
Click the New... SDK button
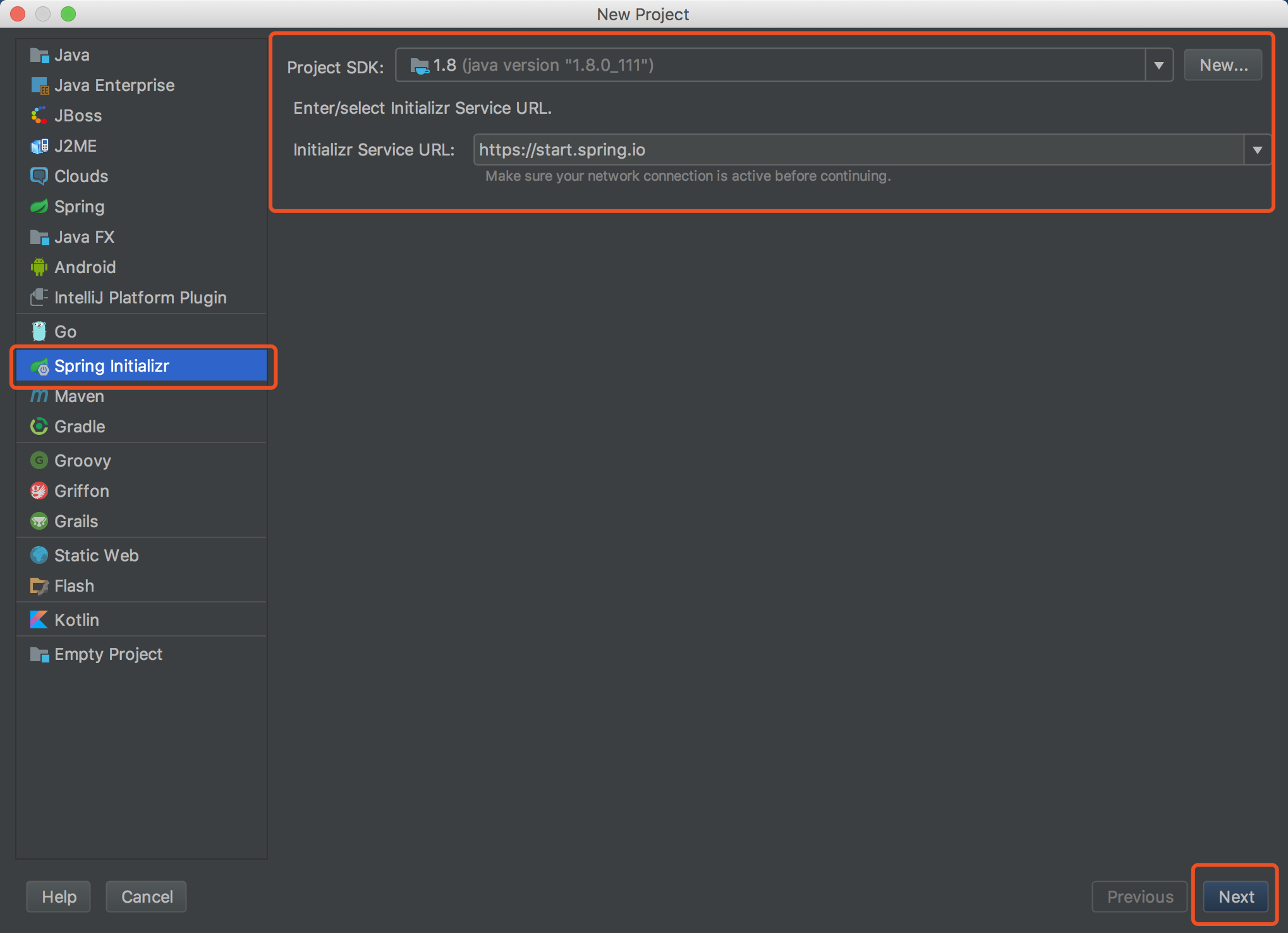point(1223,65)
